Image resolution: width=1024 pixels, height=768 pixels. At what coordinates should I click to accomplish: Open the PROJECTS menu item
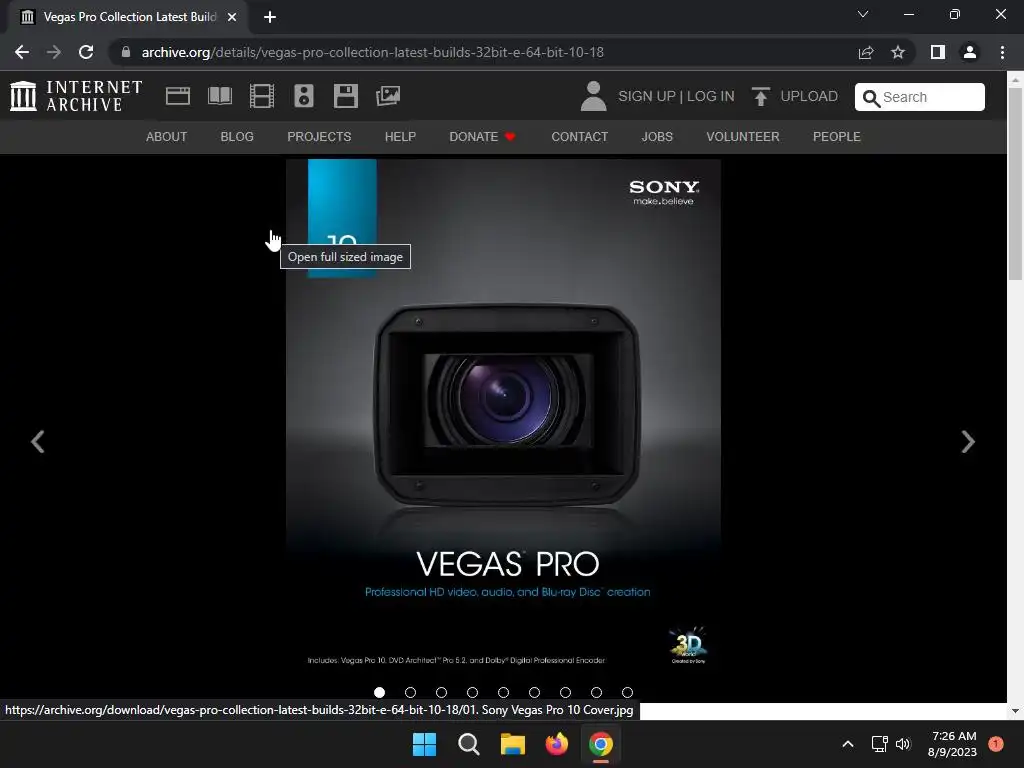(x=319, y=136)
